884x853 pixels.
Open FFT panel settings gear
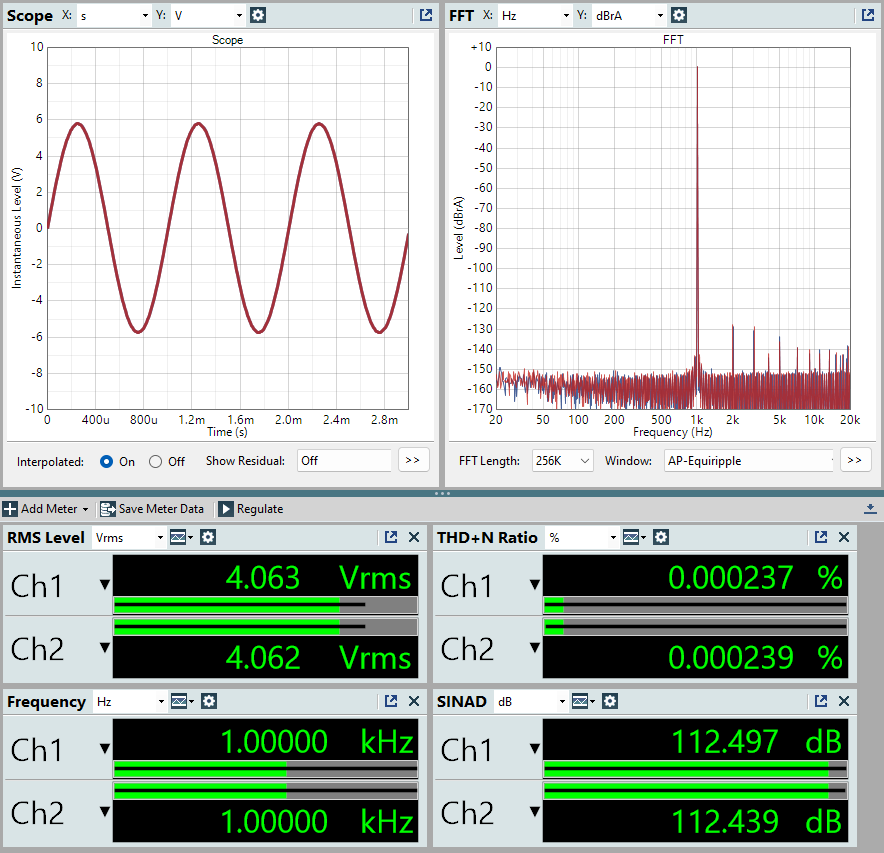click(679, 15)
